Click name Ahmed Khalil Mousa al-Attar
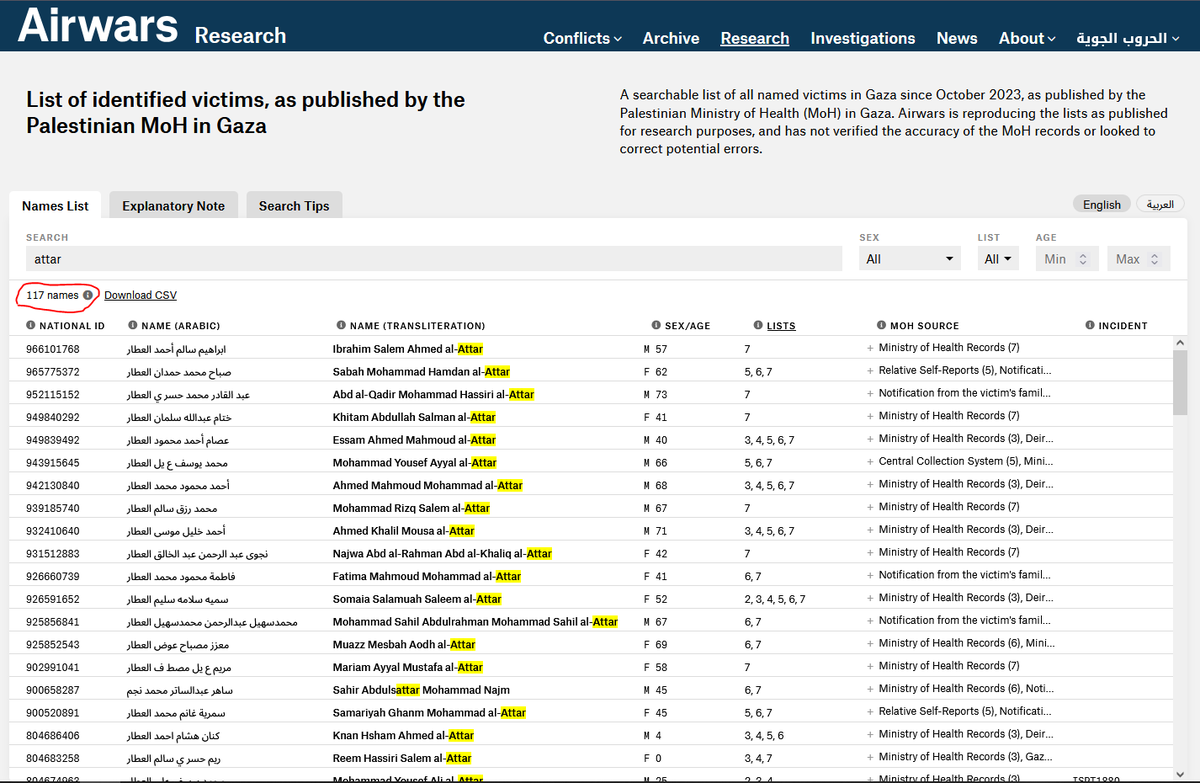This screenshot has height=783, width=1200. [x=404, y=531]
